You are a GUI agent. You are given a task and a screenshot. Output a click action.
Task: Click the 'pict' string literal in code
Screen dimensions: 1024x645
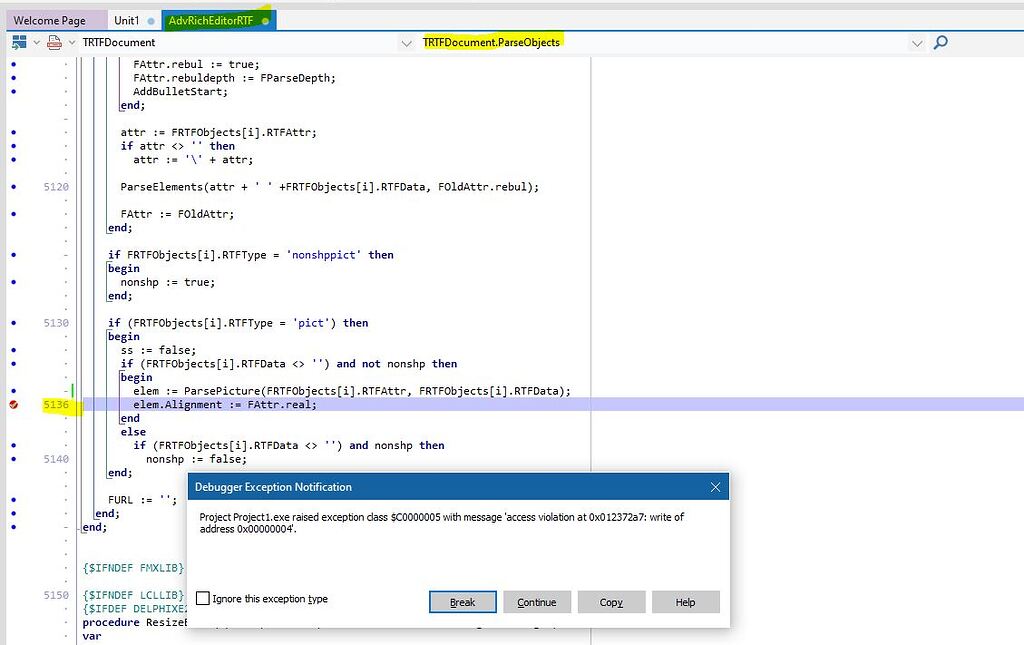314,323
